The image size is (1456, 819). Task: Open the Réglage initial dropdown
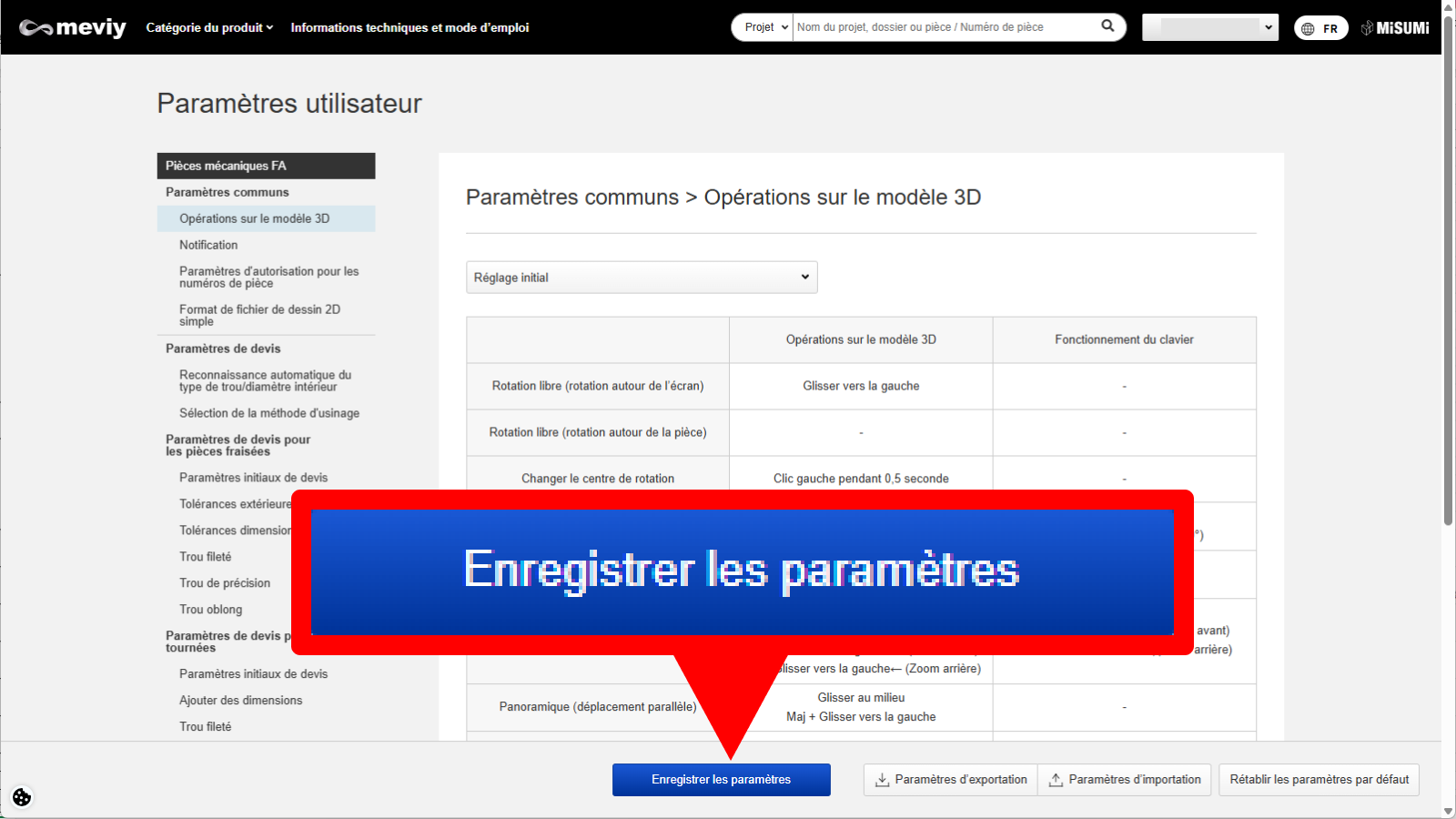pyautogui.click(x=642, y=278)
